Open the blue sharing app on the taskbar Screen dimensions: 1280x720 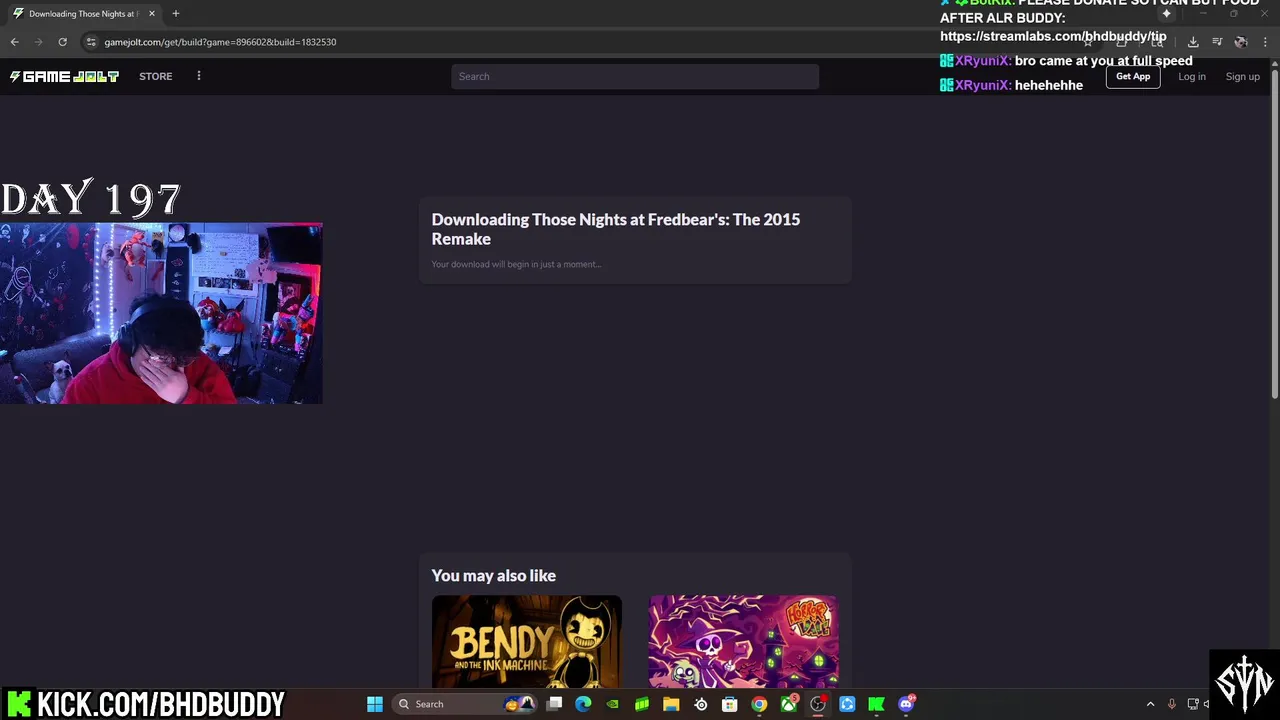847,704
